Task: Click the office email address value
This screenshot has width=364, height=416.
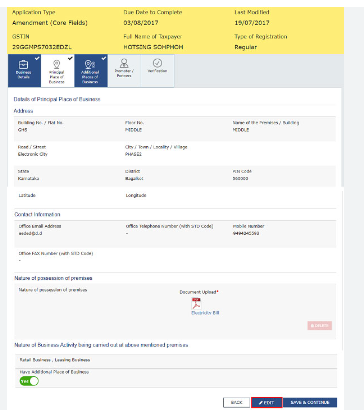Action: click(x=30, y=233)
